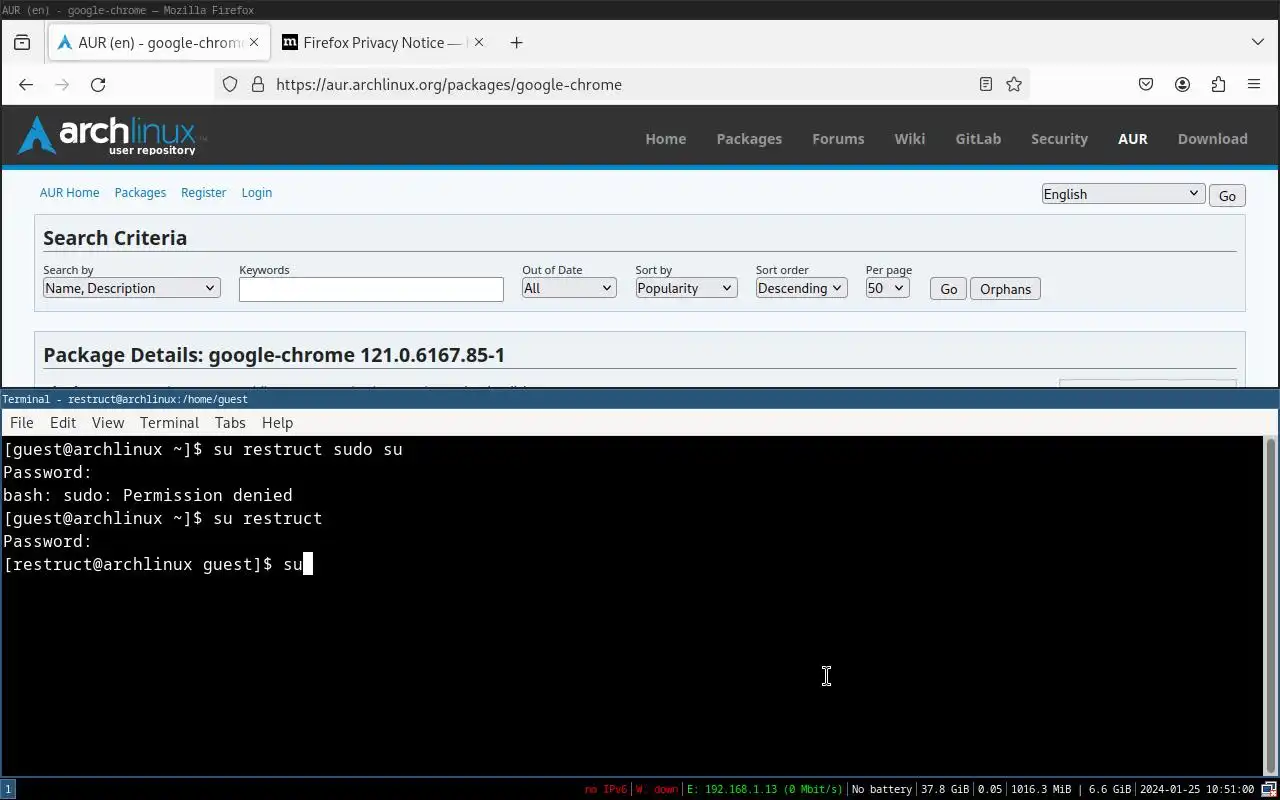Open Sort order Descending dropdown
The width and height of the screenshot is (1280, 800).
801,288
